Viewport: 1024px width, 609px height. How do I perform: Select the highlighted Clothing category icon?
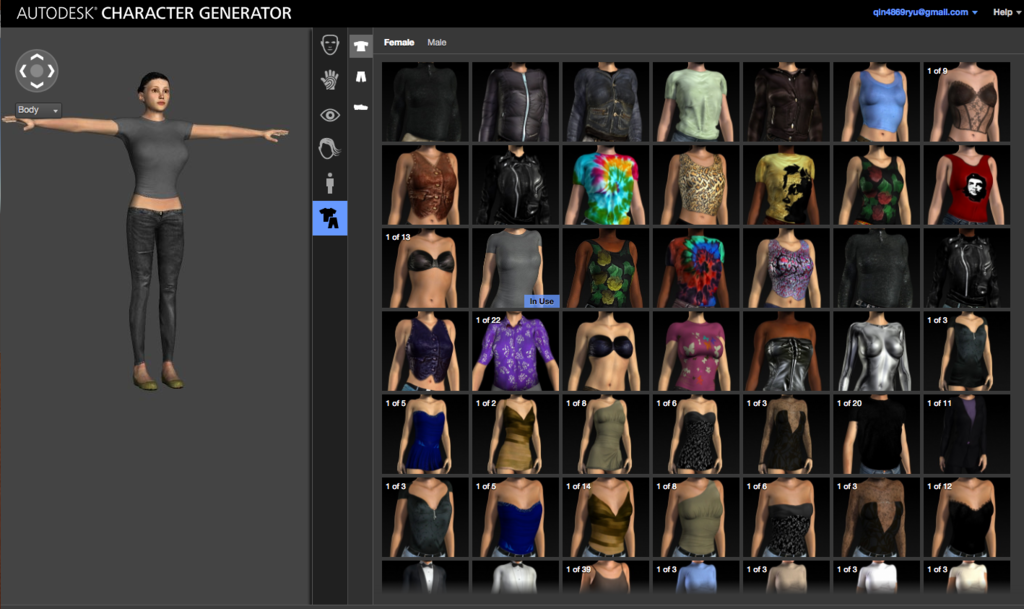[330, 218]
